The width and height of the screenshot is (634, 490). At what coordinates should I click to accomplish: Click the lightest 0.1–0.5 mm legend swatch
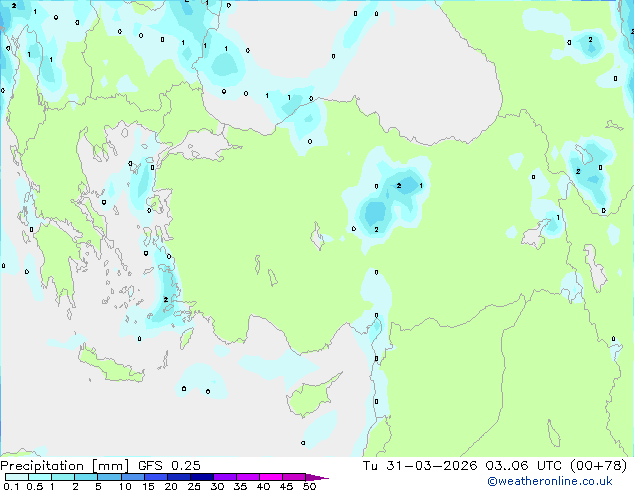point(17,477)
